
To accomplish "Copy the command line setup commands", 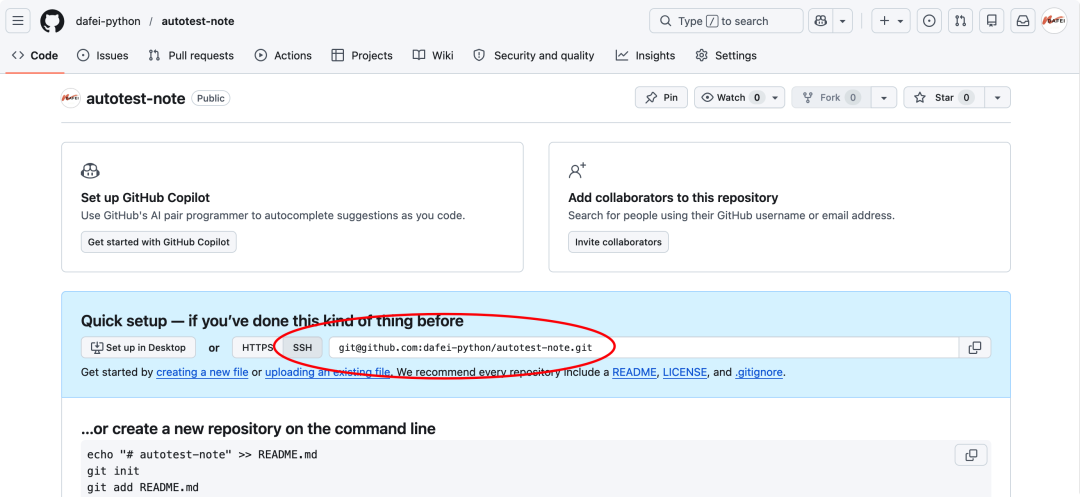I will click(971, 455).
